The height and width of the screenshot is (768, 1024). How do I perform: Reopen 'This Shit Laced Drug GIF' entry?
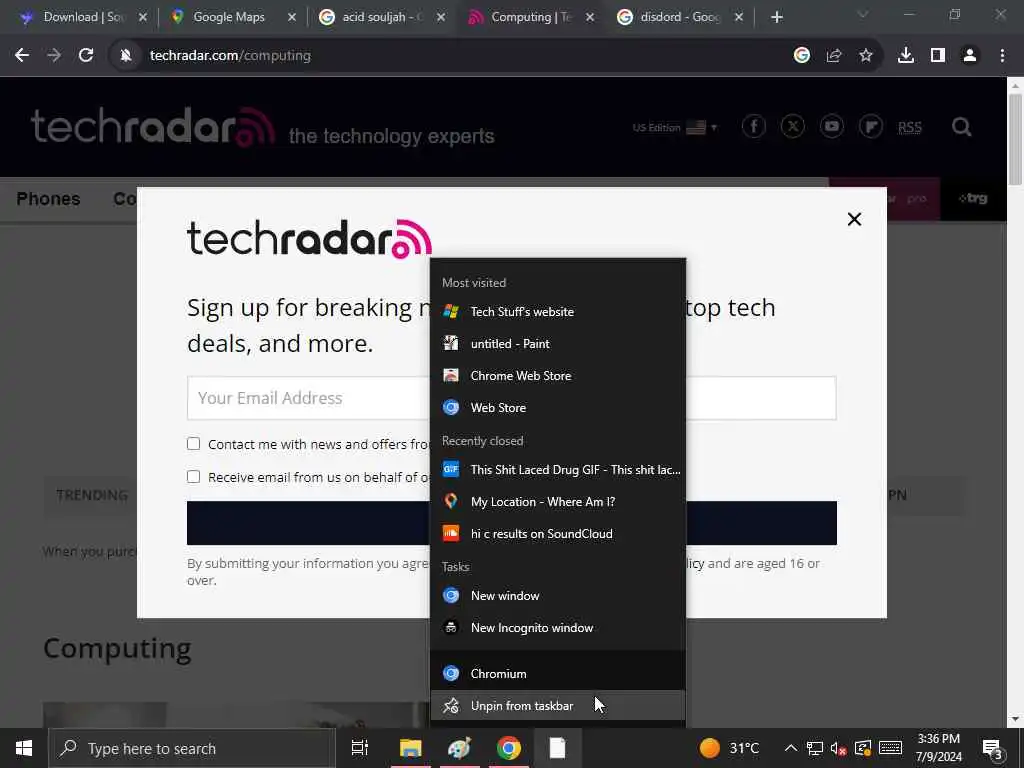tap(558, 470)
